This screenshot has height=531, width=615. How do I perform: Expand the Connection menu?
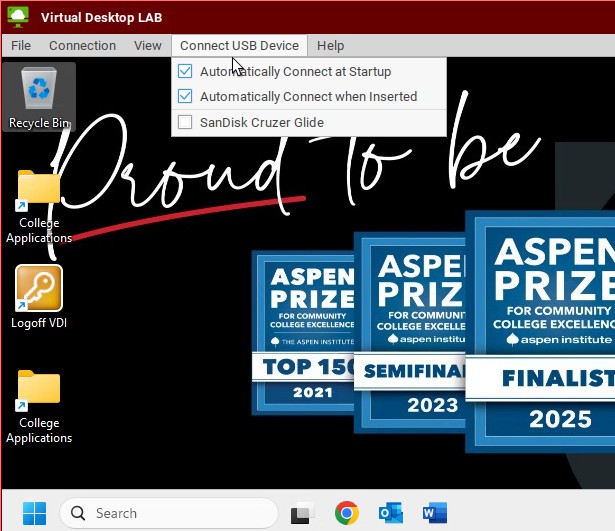[82, 46]
